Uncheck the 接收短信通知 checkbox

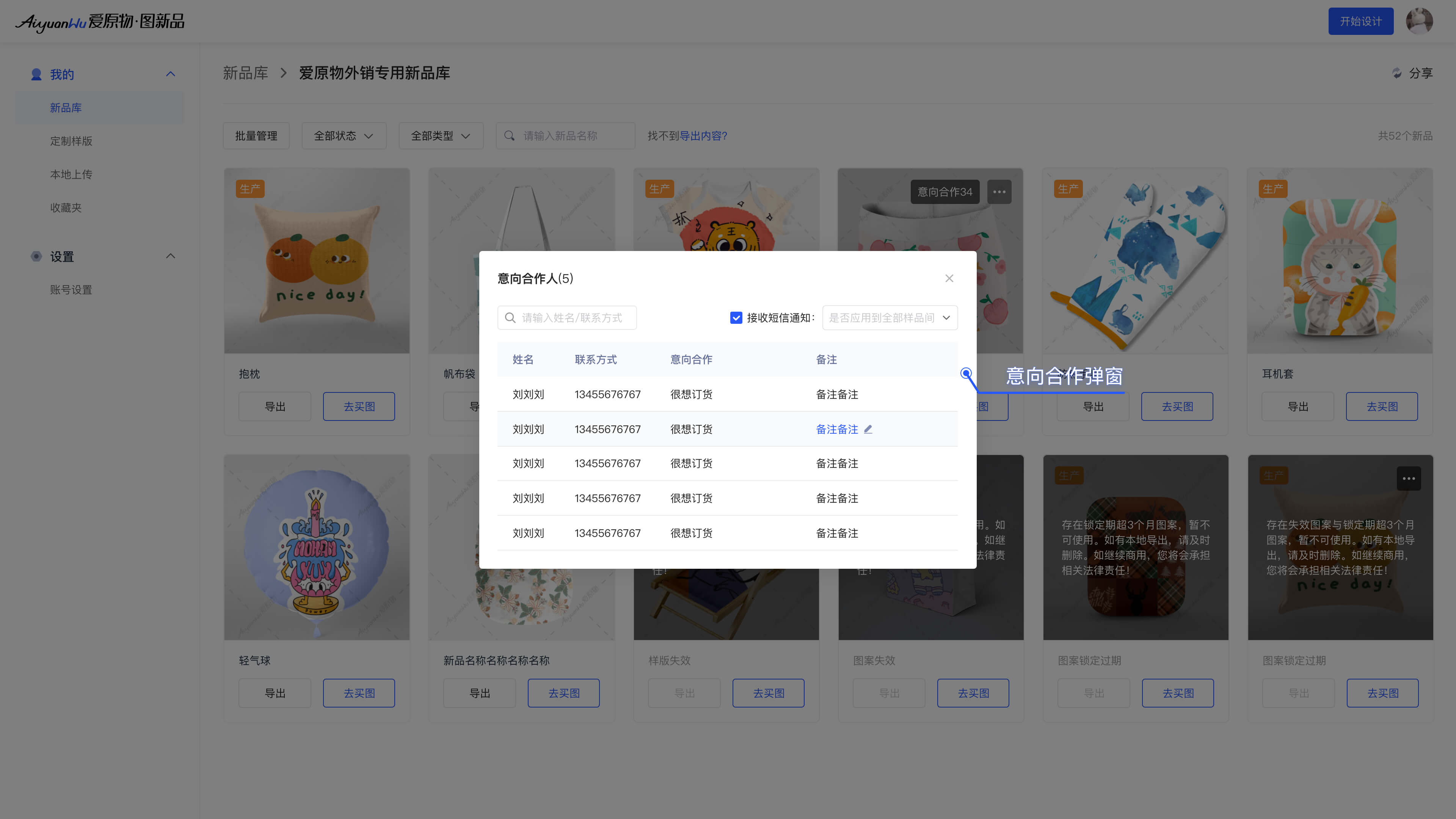(x=736, y=318)
